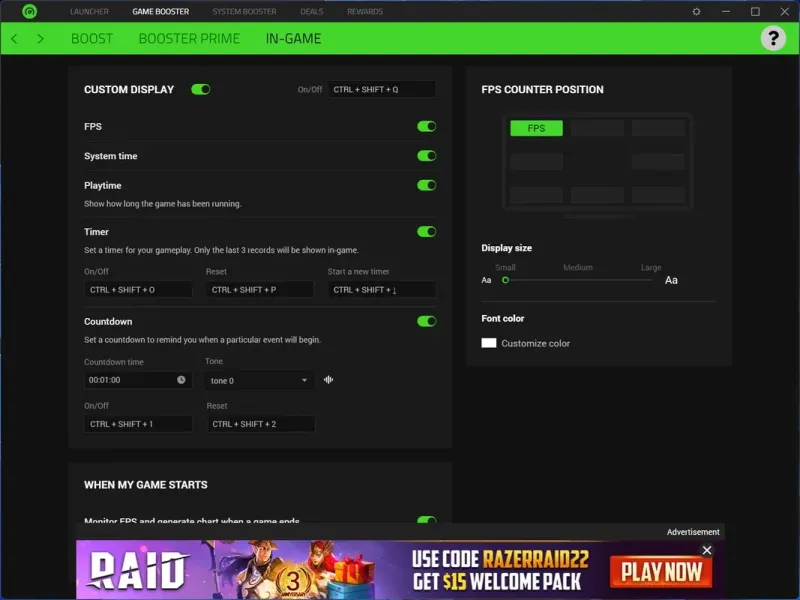
Task: Preview the countdown tone sound icon
Action: pos(329,380)
